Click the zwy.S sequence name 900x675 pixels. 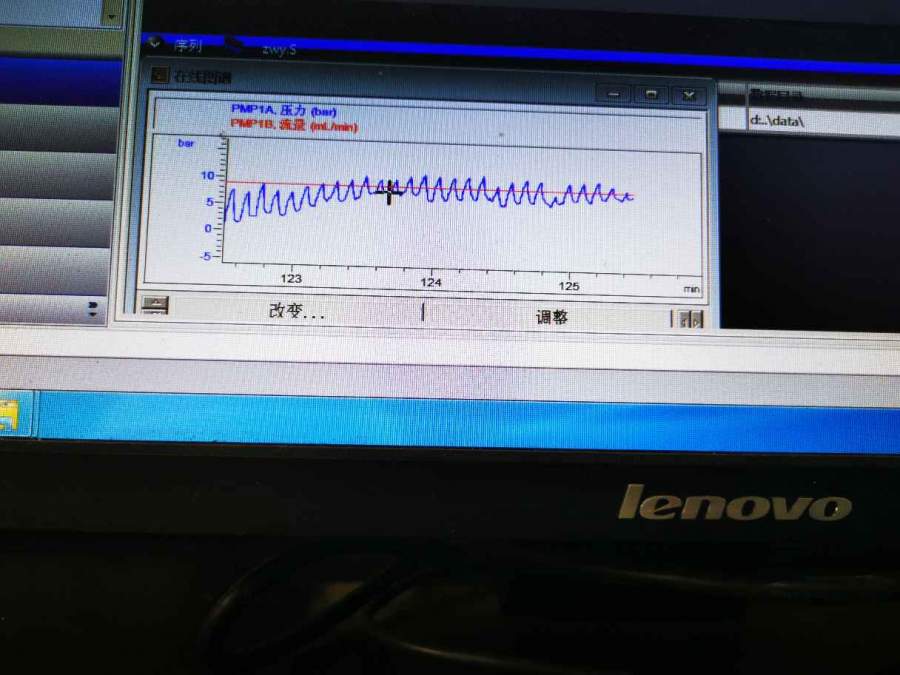click(279, 49)
